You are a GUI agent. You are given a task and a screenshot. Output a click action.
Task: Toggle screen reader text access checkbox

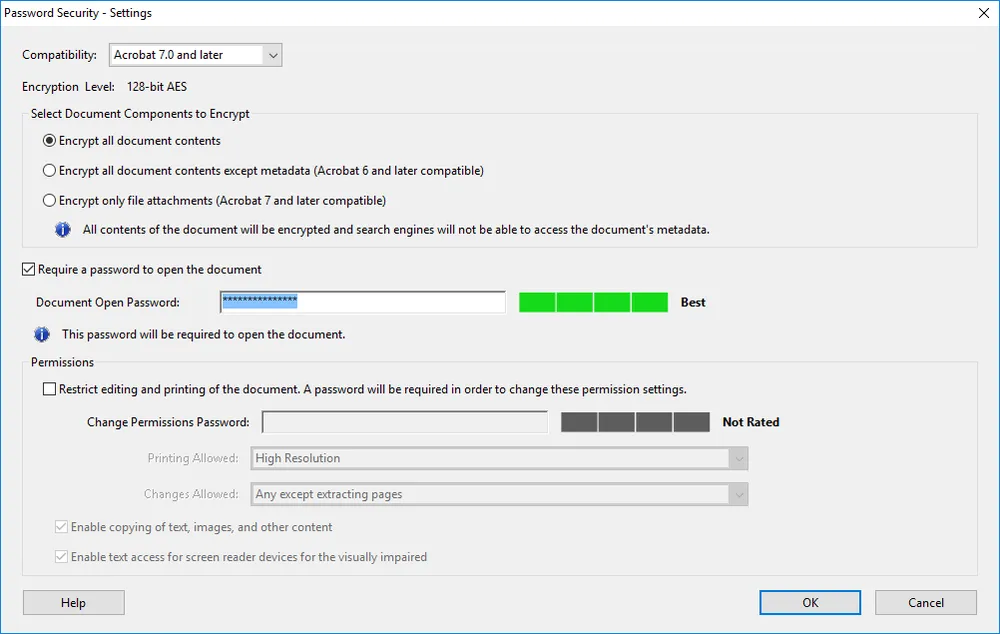(x=62, y=557)
